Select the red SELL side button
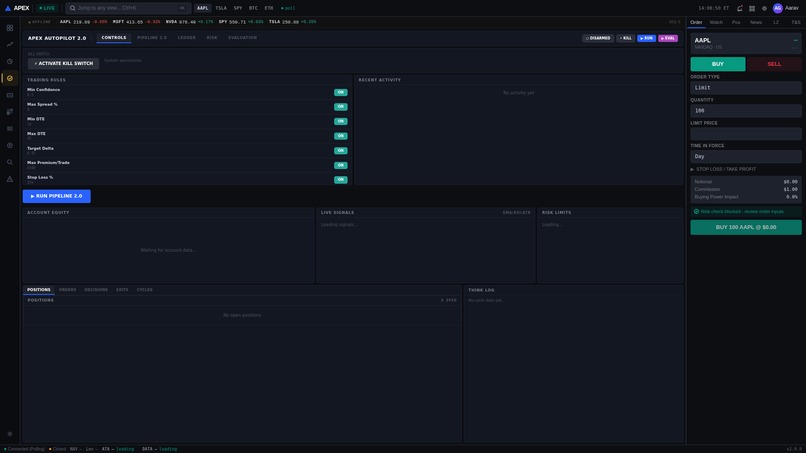The image size is (806, 453). (x=774, y=64)
